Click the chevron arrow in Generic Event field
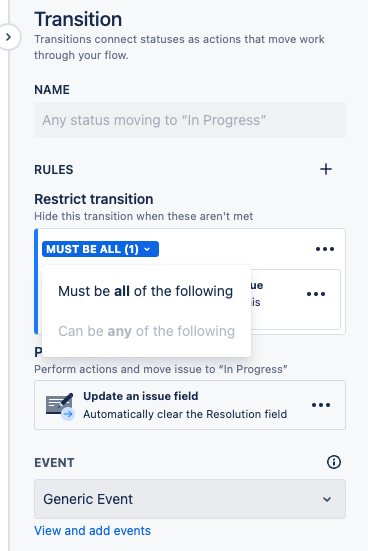This screenshot has width=368, height=551. (327, 499)
